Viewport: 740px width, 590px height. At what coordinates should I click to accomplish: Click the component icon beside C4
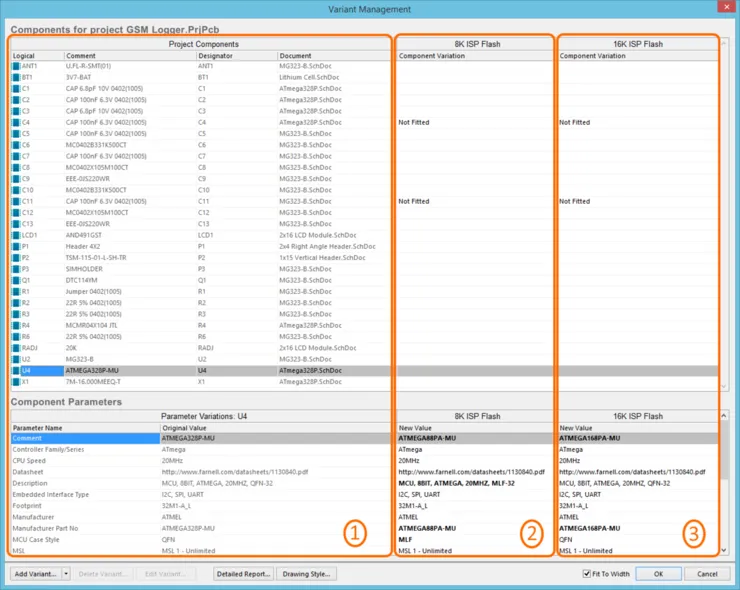click(x=16, y=122)
